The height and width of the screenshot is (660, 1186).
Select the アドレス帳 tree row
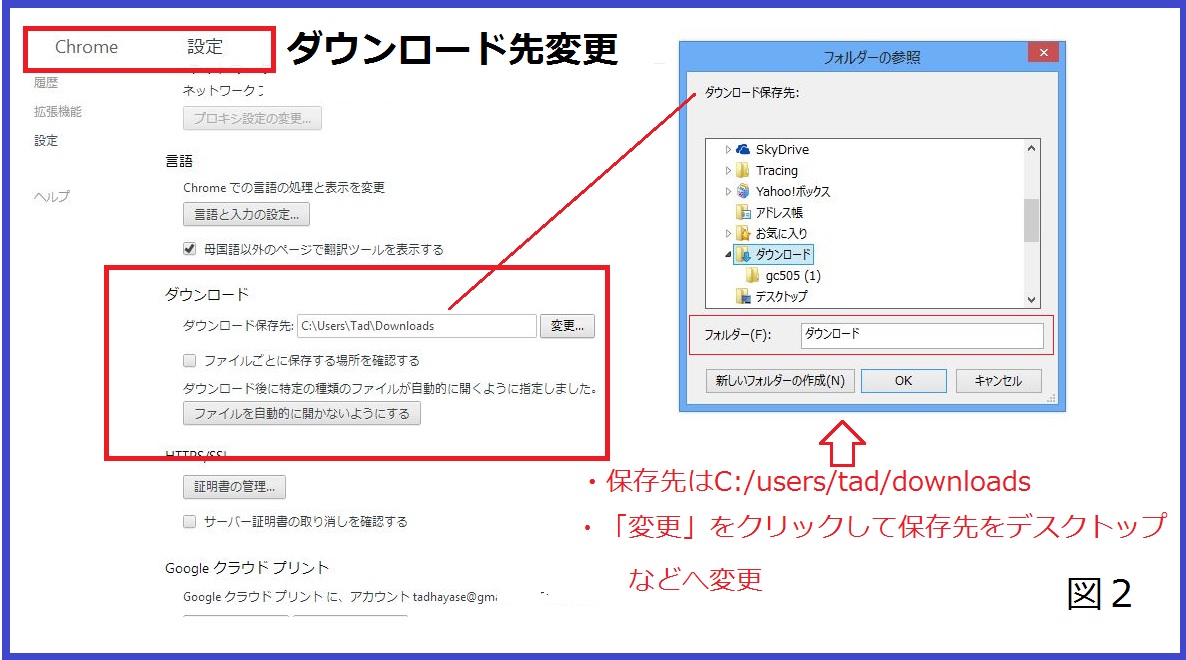pyautogui.click(x=779, y=212)
